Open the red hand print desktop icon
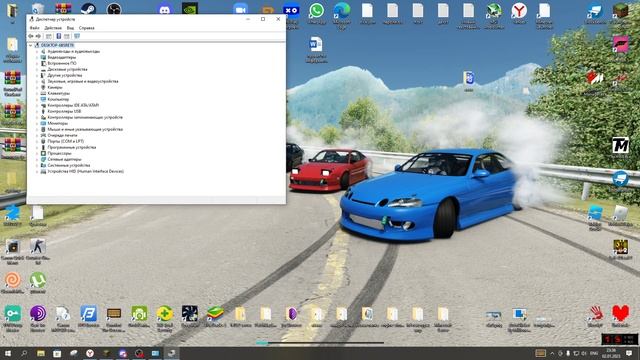 coord(596,313)
